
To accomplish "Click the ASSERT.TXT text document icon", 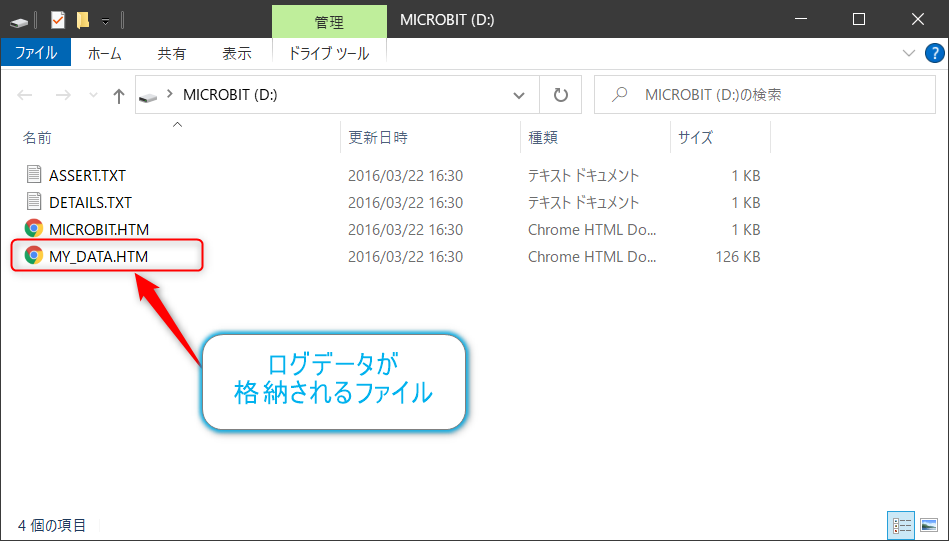I will point(34,175).
